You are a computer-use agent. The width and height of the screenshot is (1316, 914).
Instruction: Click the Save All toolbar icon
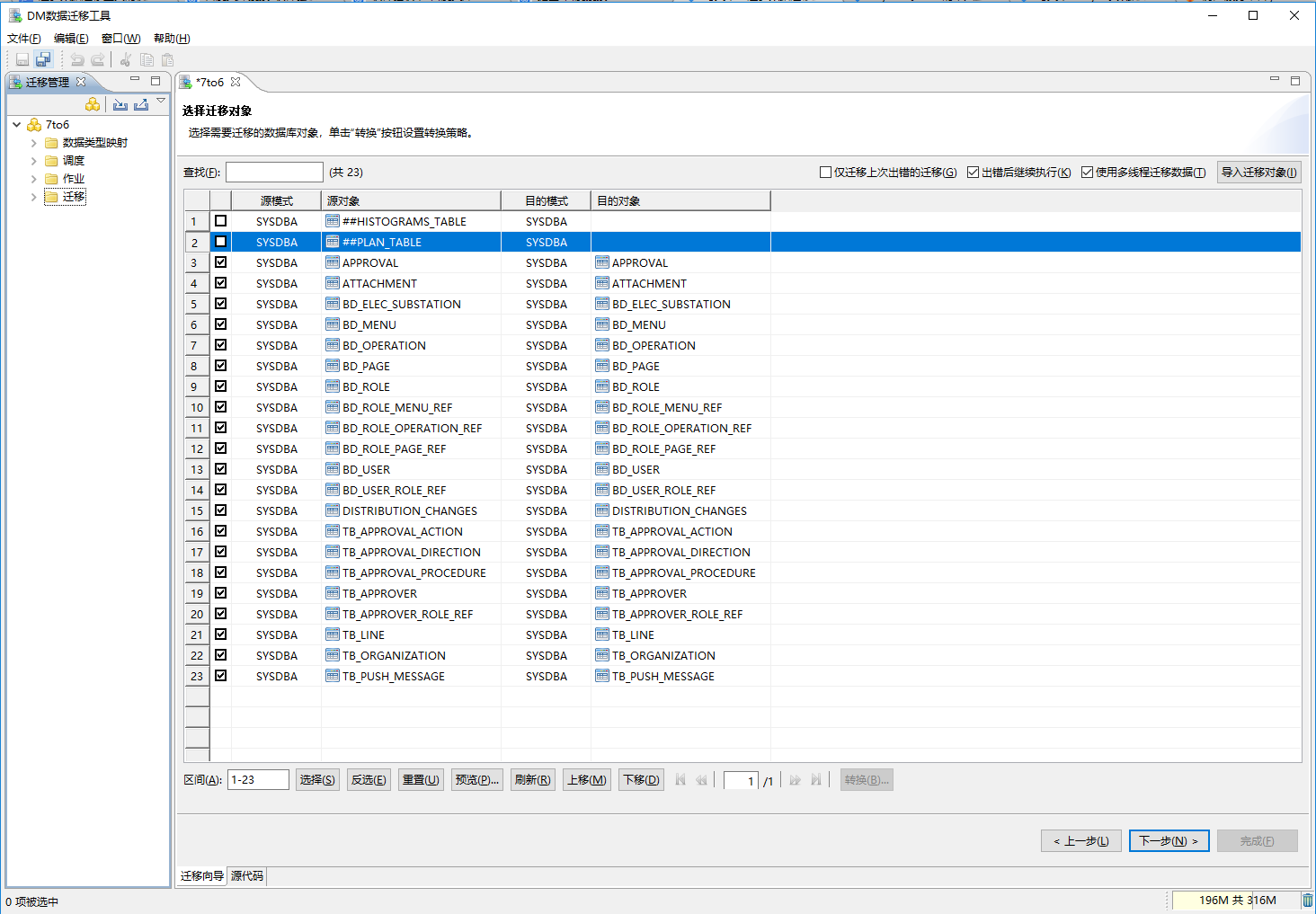coord(43,59)
